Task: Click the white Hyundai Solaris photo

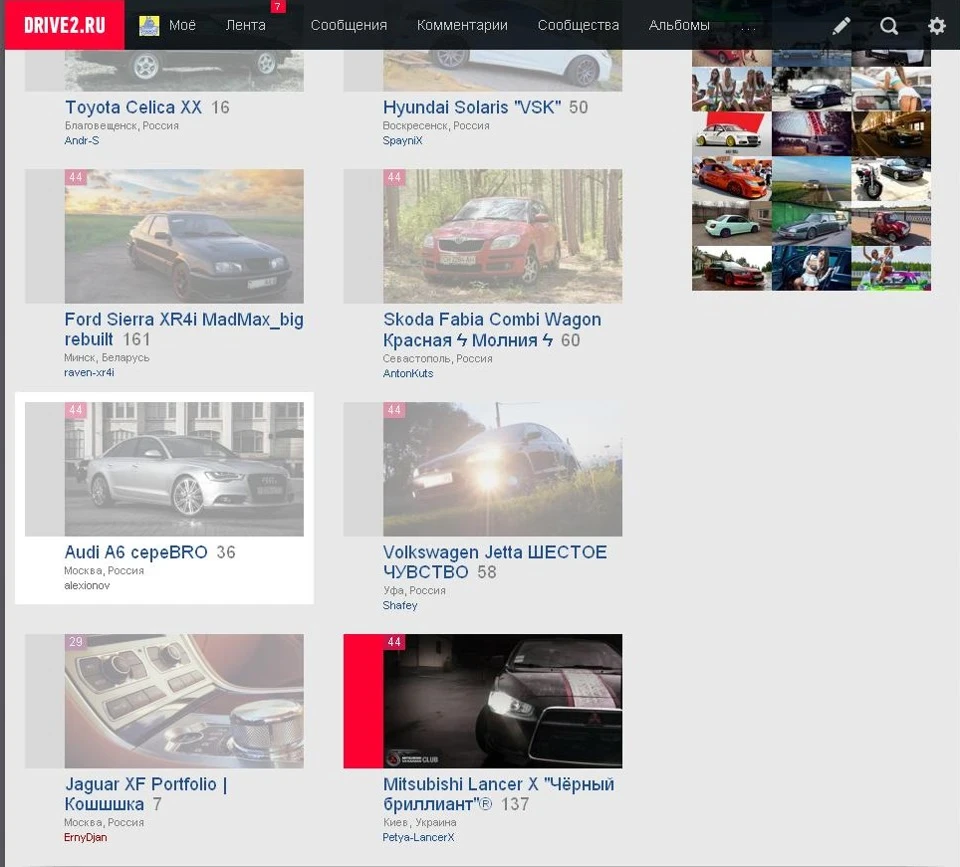Action: pyautogui.click(x=503, y=70)
